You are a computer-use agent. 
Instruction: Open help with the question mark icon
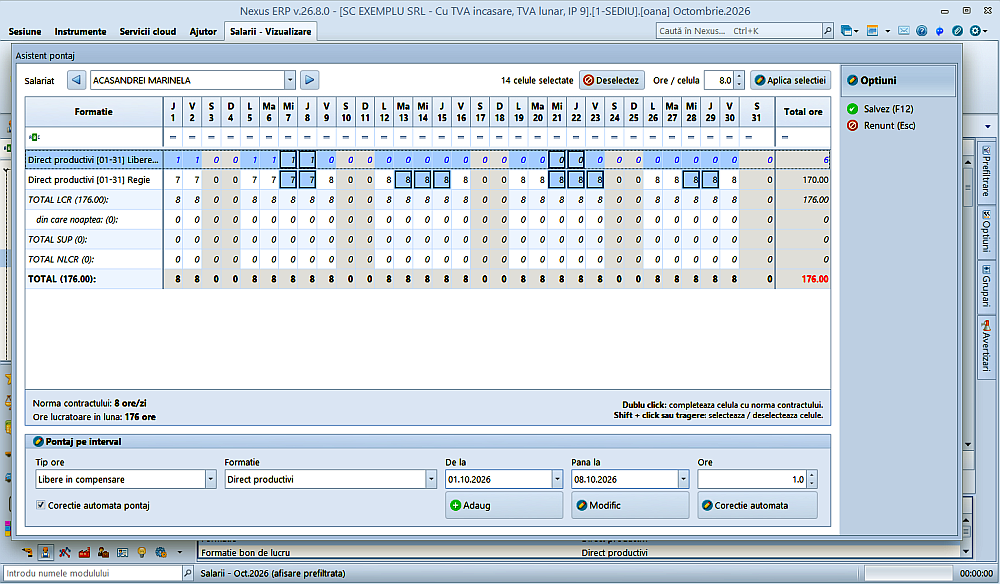(x=922, y=31)
